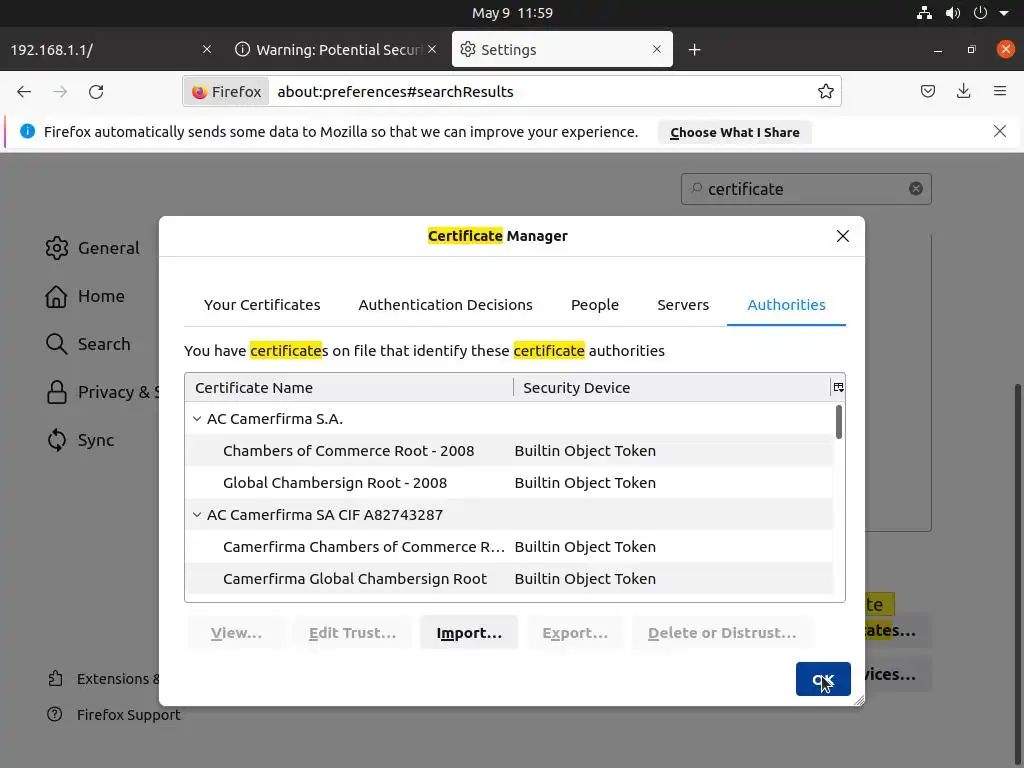Click the power icon in top bar
The image size is (1024, 768).
(980, 12)
